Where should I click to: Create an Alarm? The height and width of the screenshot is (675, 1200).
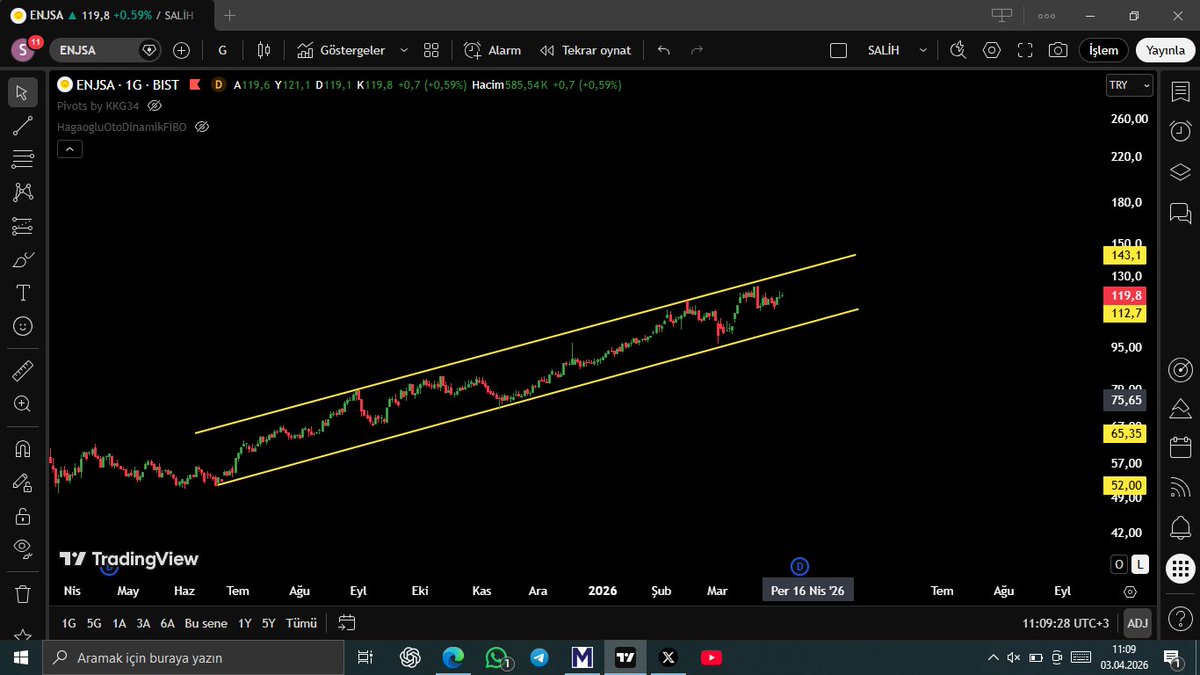[492, 50]
